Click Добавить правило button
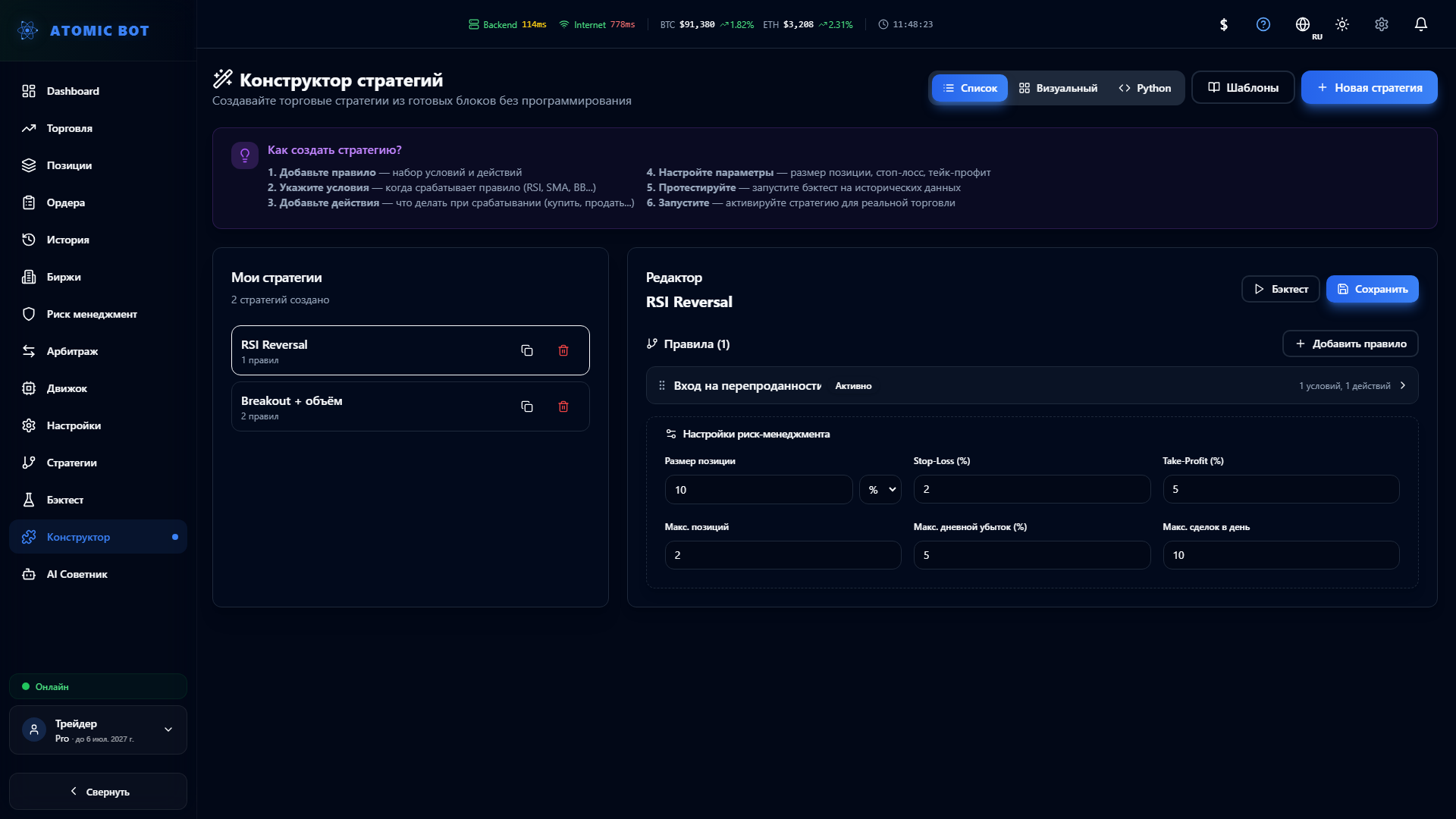Screen dimensions: 1456x819 point(1351,344)
